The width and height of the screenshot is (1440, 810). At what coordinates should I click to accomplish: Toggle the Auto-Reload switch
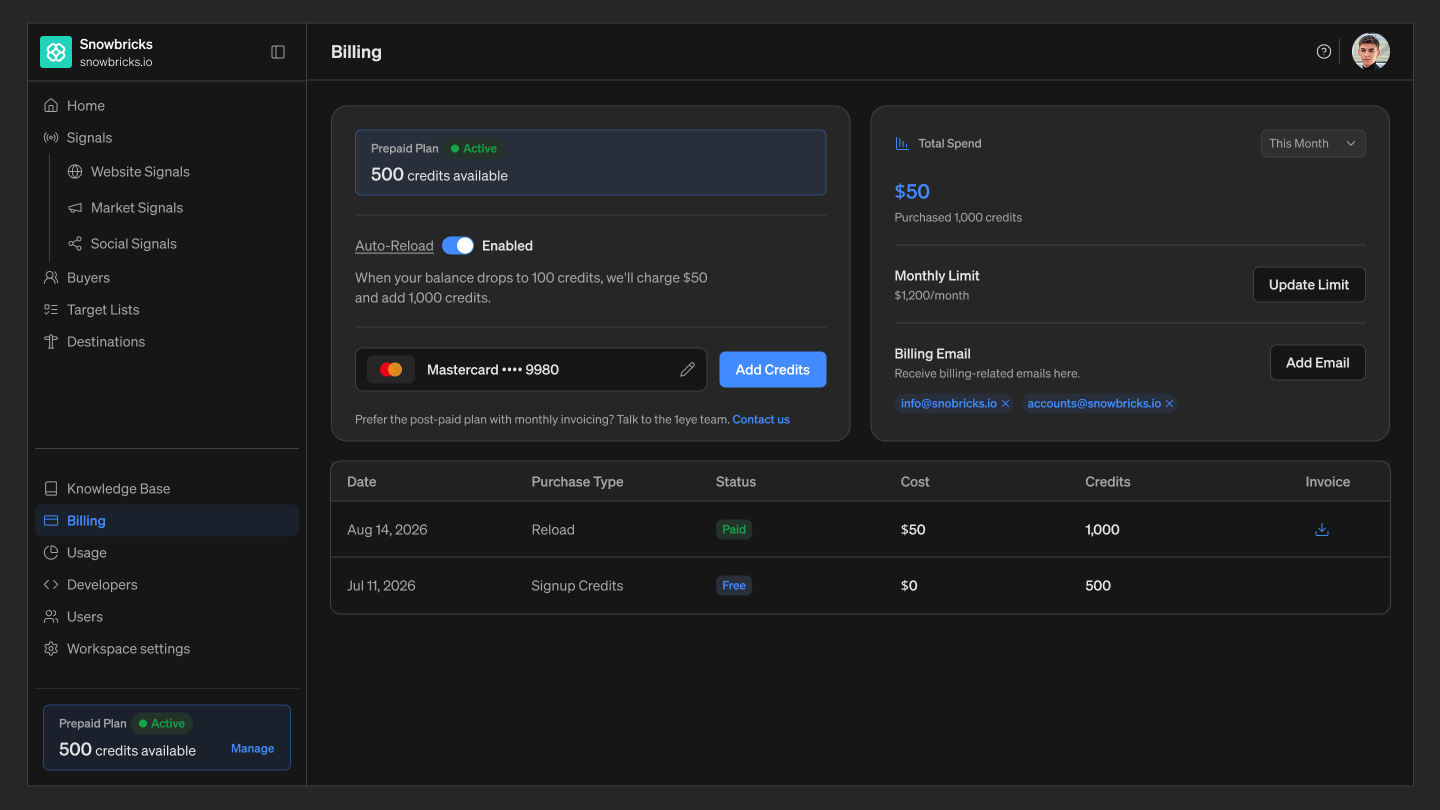click(458, 246)
